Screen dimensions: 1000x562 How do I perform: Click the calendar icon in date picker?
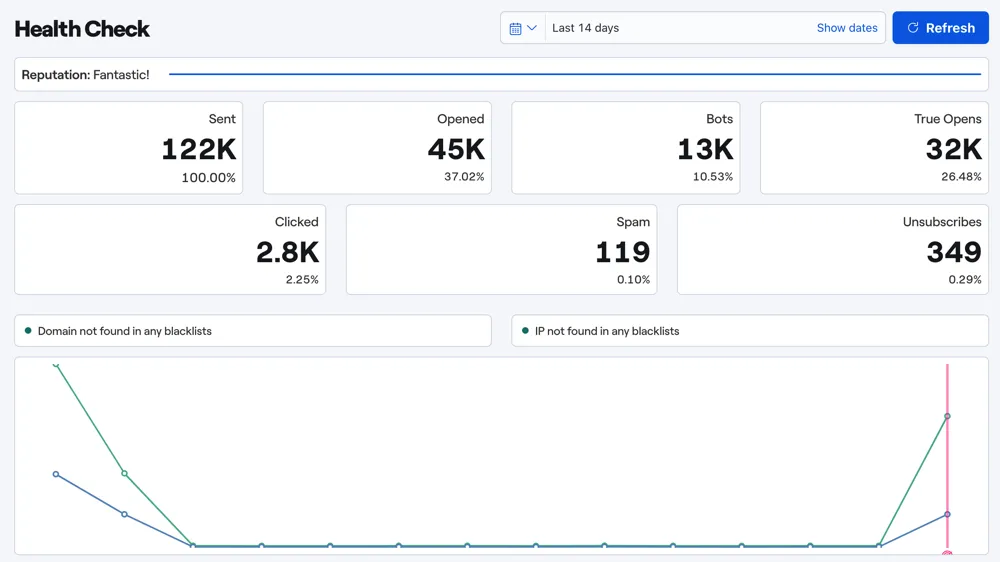pos(515,28)
